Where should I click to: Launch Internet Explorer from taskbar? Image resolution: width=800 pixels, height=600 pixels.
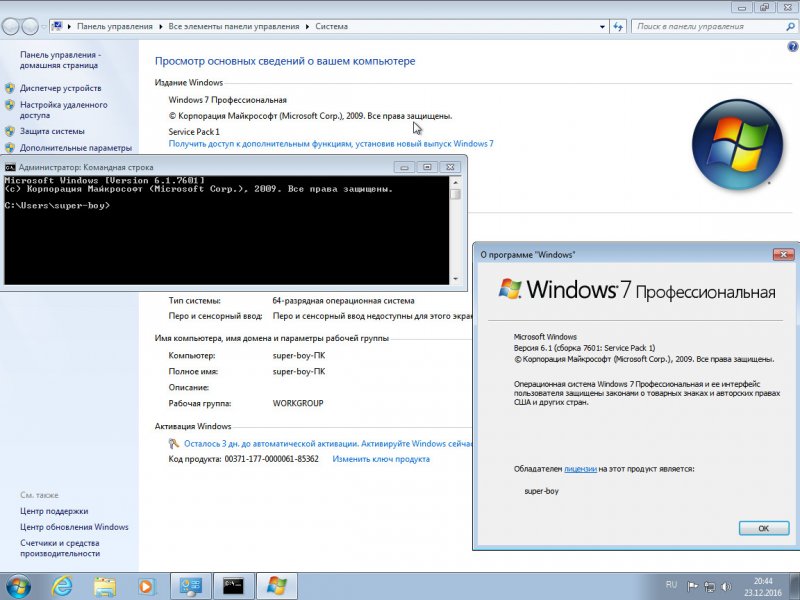point(62,586)
